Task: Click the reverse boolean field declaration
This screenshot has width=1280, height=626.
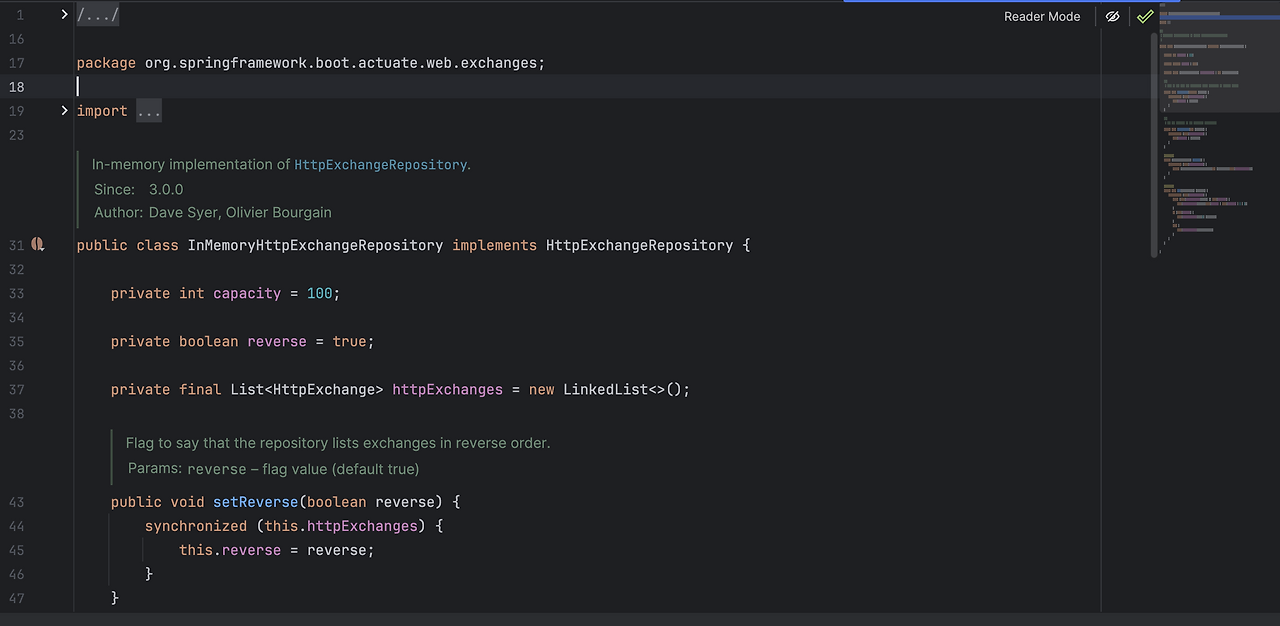Action: tap(277, 341)
